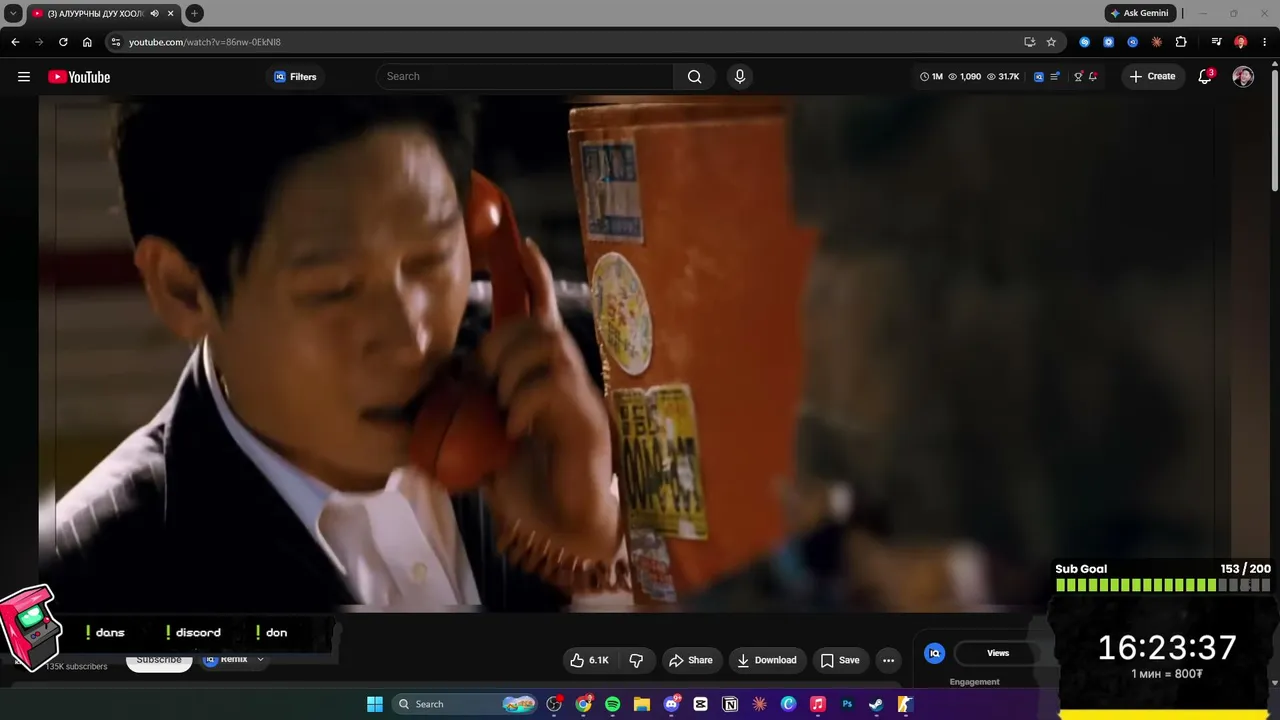
Task: Open the orange starburst Claude extension
Action: pos(1157,42)
